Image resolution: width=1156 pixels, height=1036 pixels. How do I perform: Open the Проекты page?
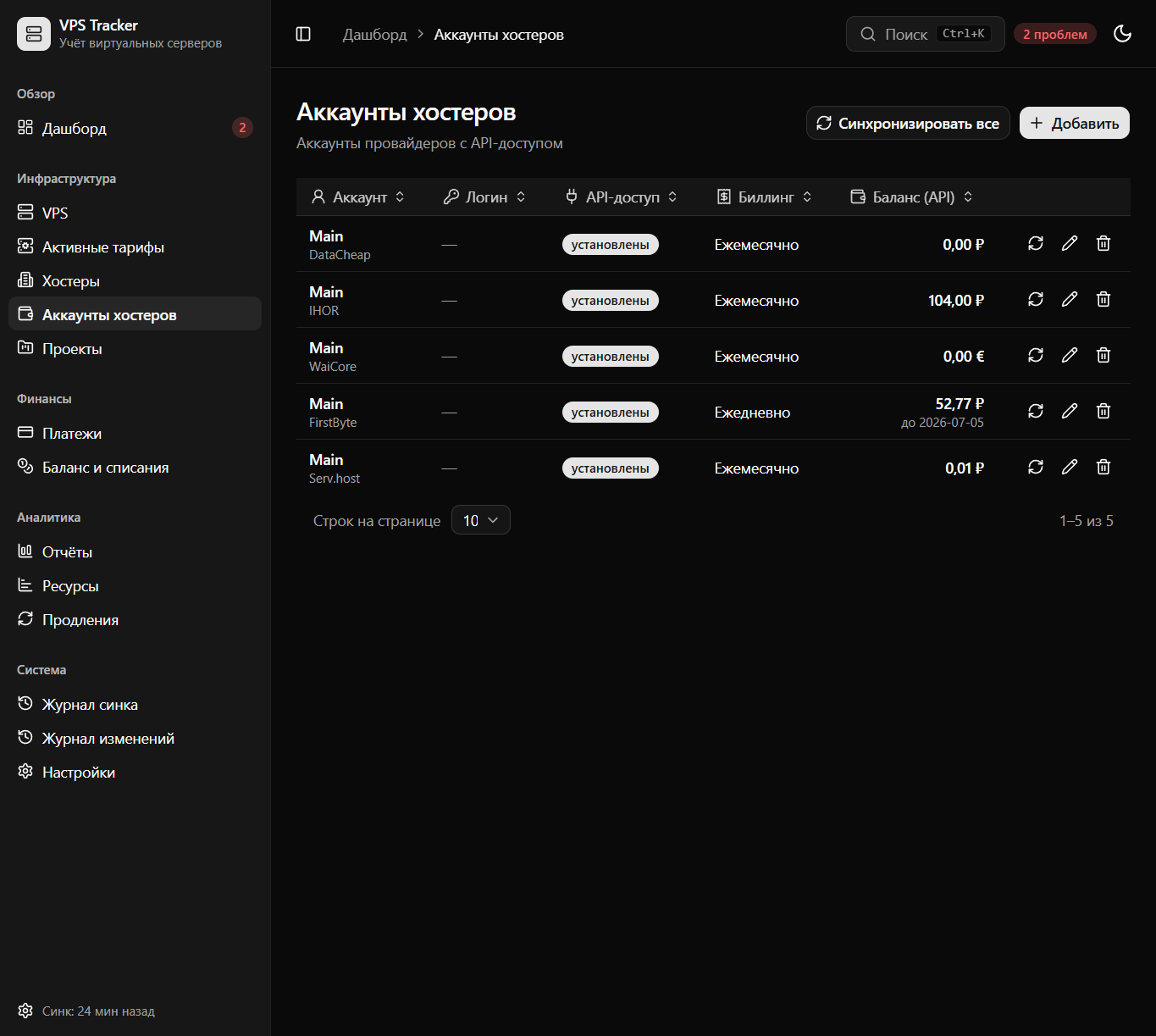(135, 348)
